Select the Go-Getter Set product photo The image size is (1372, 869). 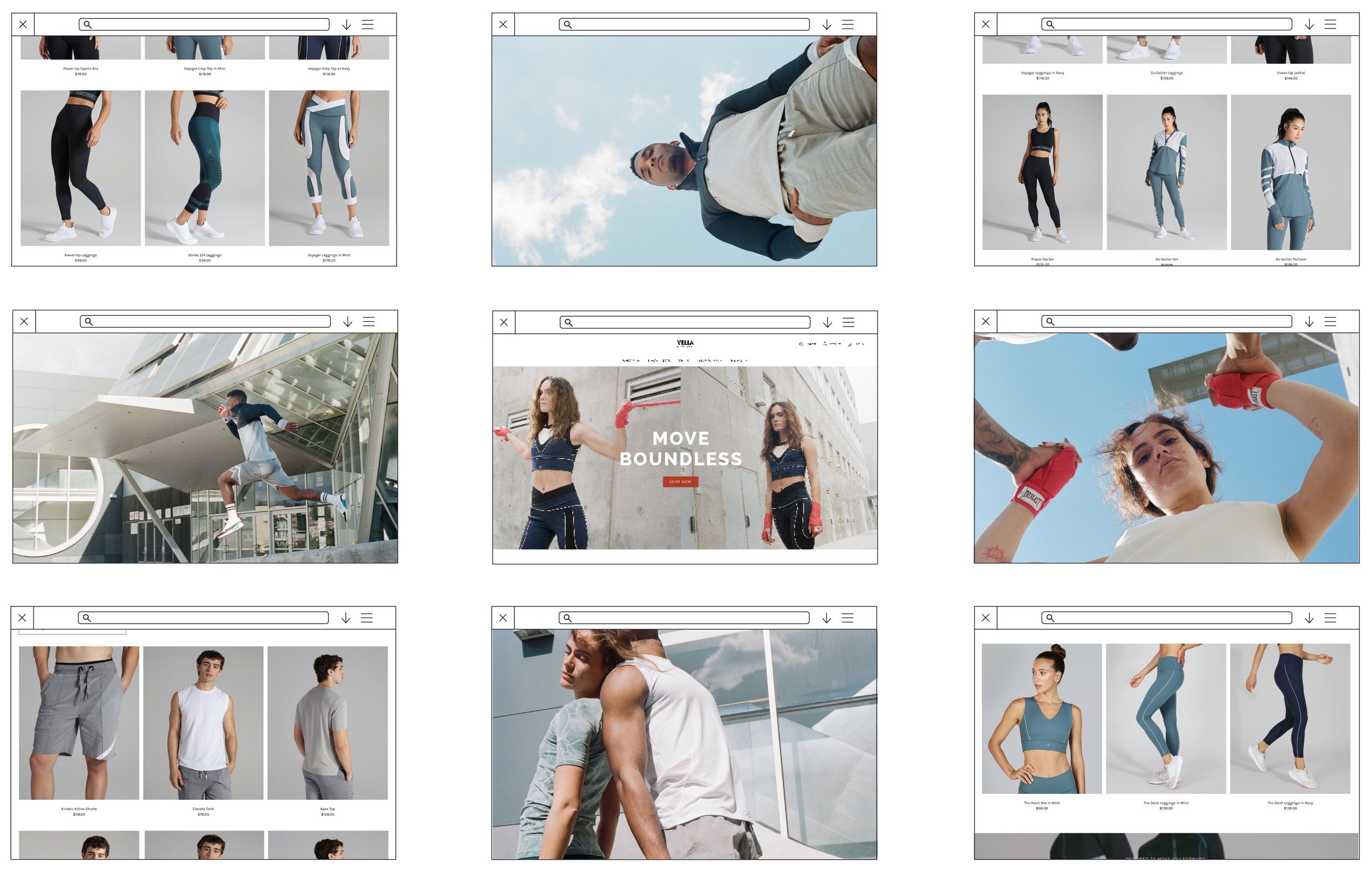(1166, 172)
